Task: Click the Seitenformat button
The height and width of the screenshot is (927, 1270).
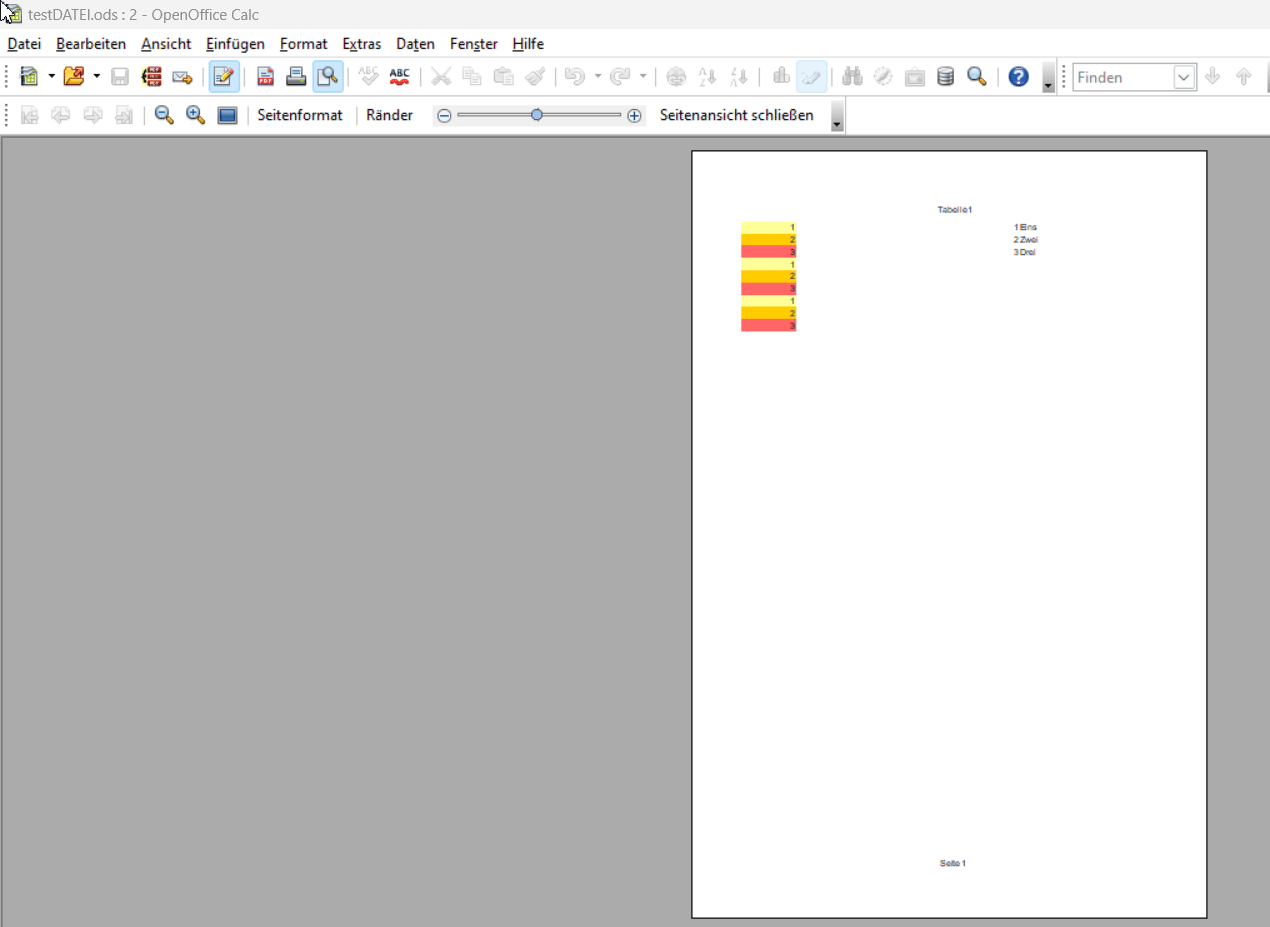Action: coord(300,115)
